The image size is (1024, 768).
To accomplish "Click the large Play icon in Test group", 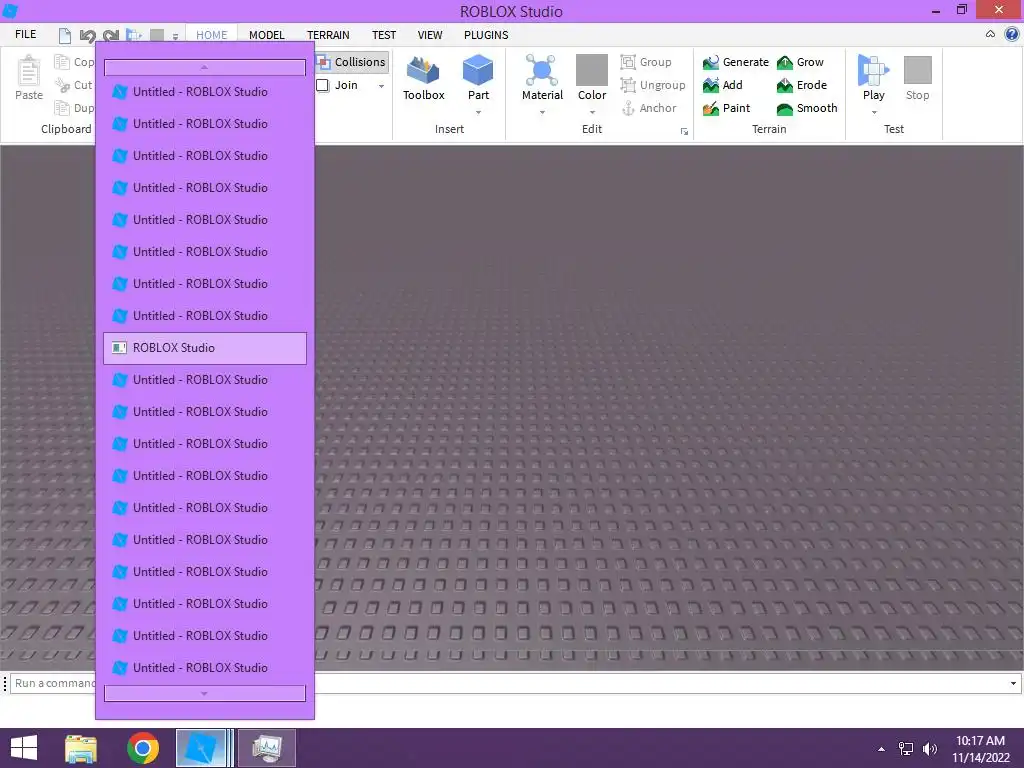I will pos(873,70).
